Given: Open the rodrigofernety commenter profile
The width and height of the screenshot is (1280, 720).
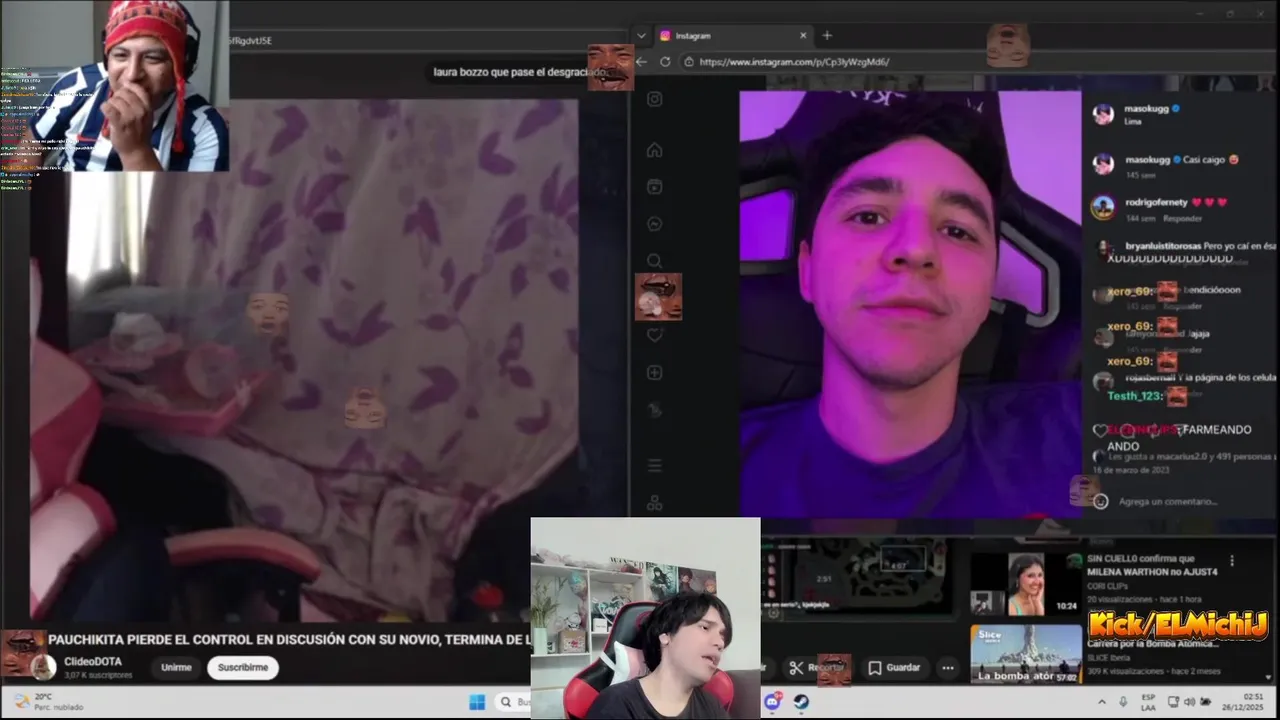Looking at the screenshot, I should (x=1156, y=202).
